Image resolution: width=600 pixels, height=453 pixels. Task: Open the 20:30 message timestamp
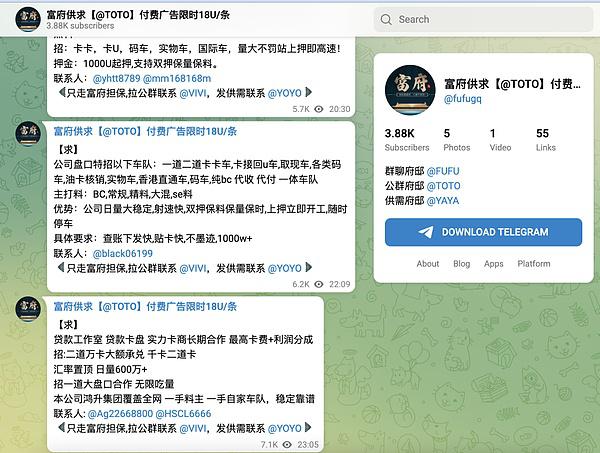339,109
